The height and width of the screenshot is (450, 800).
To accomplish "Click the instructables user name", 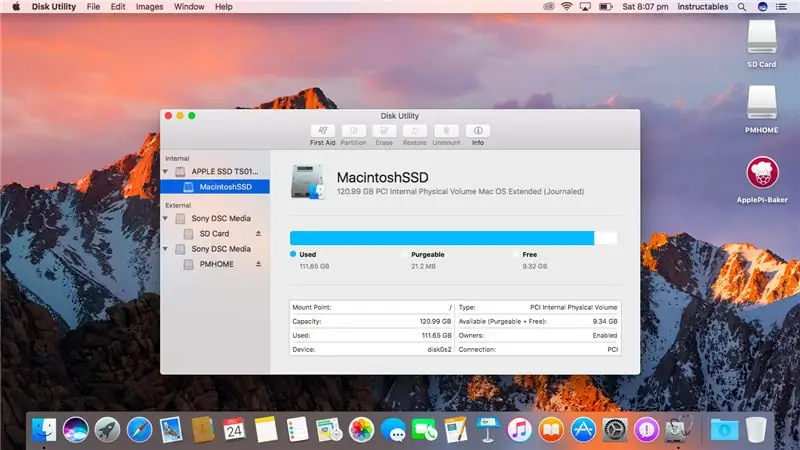I will tap(703, 7).
